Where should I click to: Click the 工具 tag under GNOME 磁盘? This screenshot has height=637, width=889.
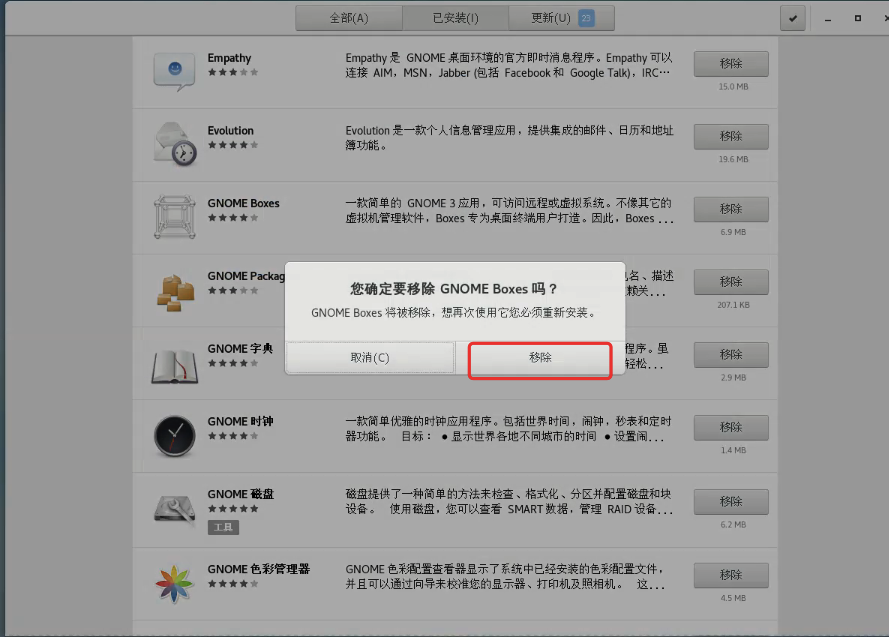pyautogui.click(x=222, y=527)
